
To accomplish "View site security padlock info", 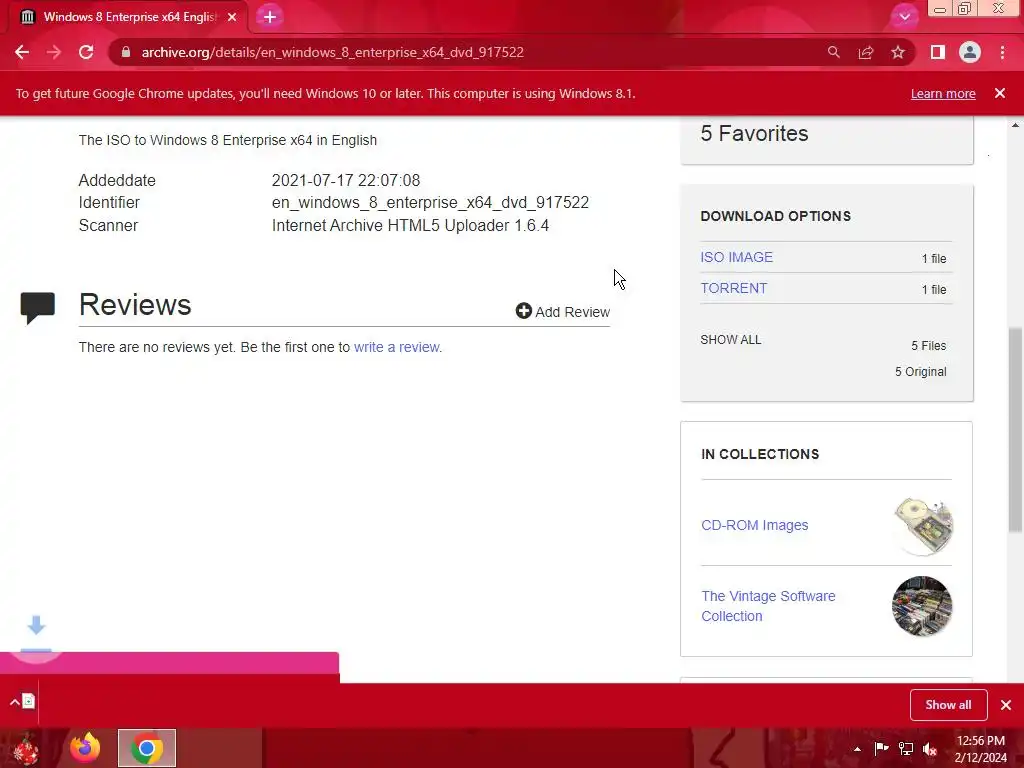I will [126, 52].
